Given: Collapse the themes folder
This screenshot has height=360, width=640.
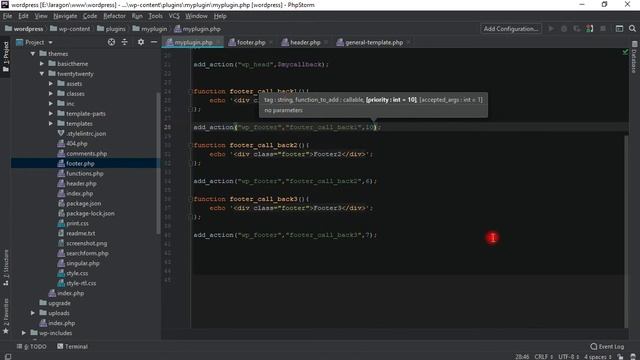Looking at the screenshot, I should [33, 54].
